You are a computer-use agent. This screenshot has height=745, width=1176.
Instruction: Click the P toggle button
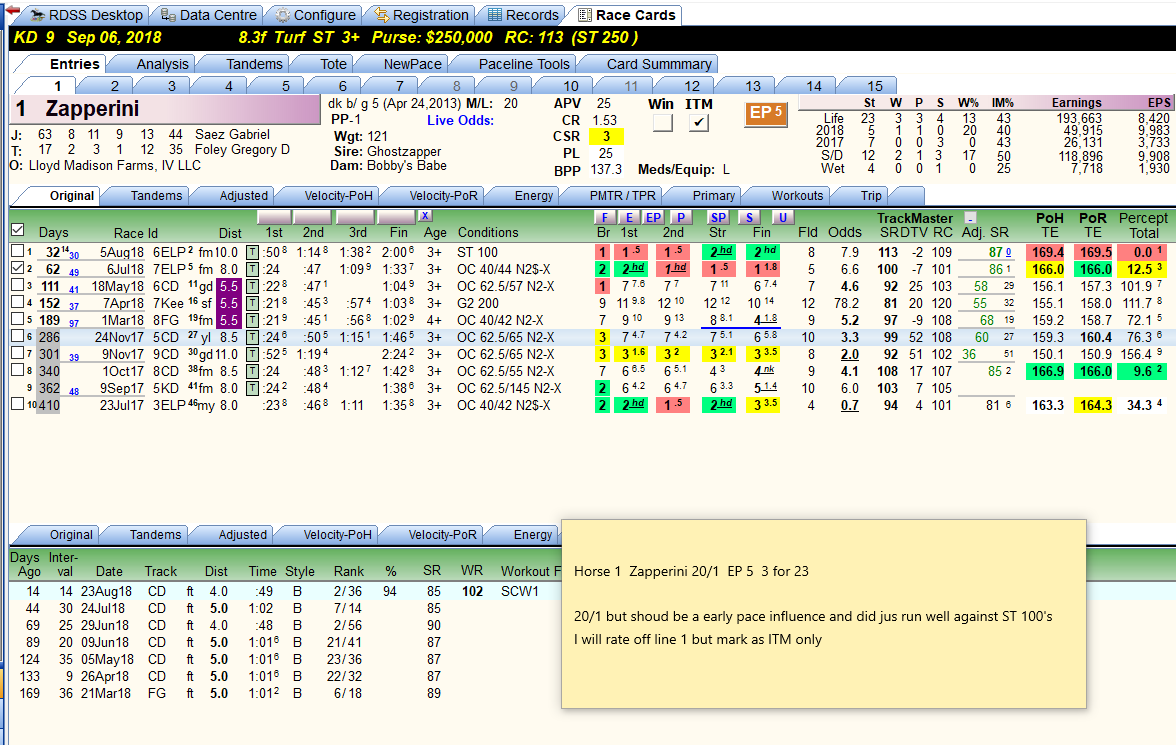(680, 218)
